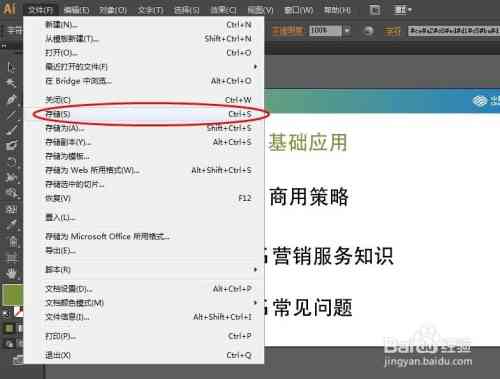
Task: Select the Hand tool
Action: [x=11, y=273]
